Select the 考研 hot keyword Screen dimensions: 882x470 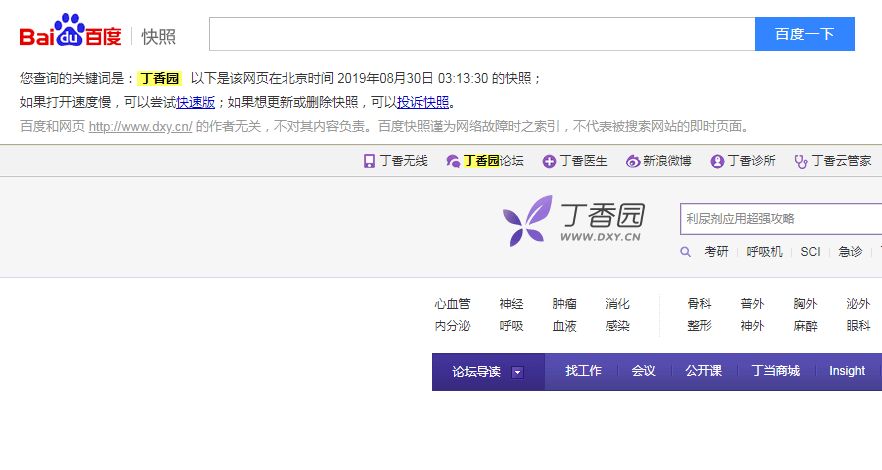coord(716,252)
